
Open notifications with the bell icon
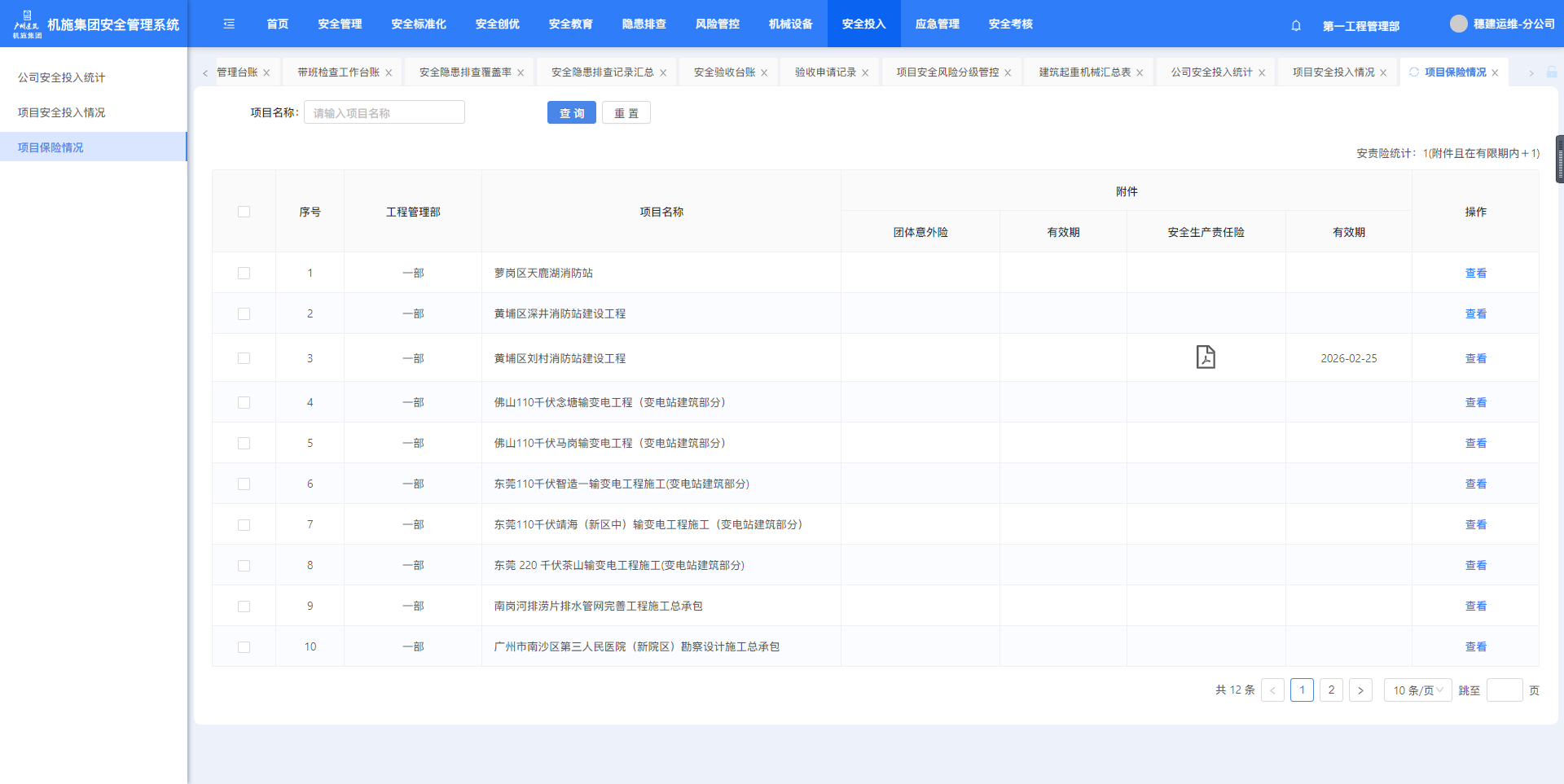pyautogui.click(x=1296, y=25)
